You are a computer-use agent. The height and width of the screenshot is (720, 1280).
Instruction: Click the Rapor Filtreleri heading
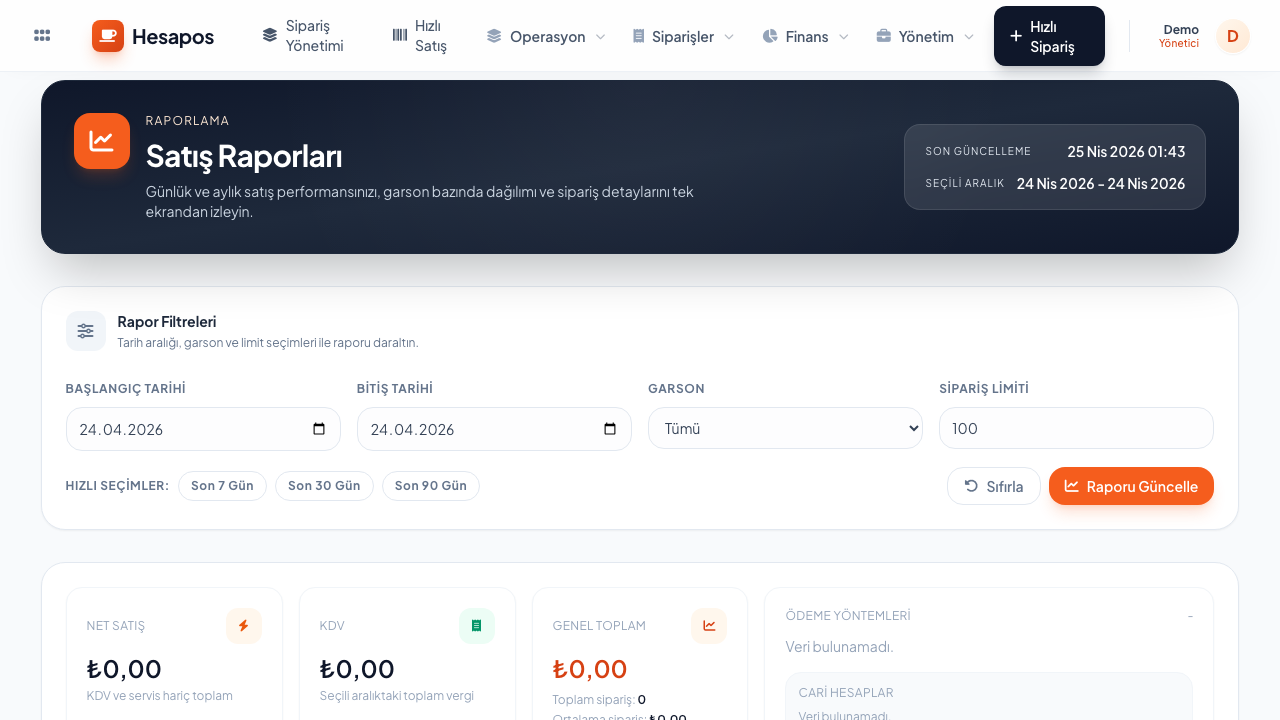coord(167,322)
